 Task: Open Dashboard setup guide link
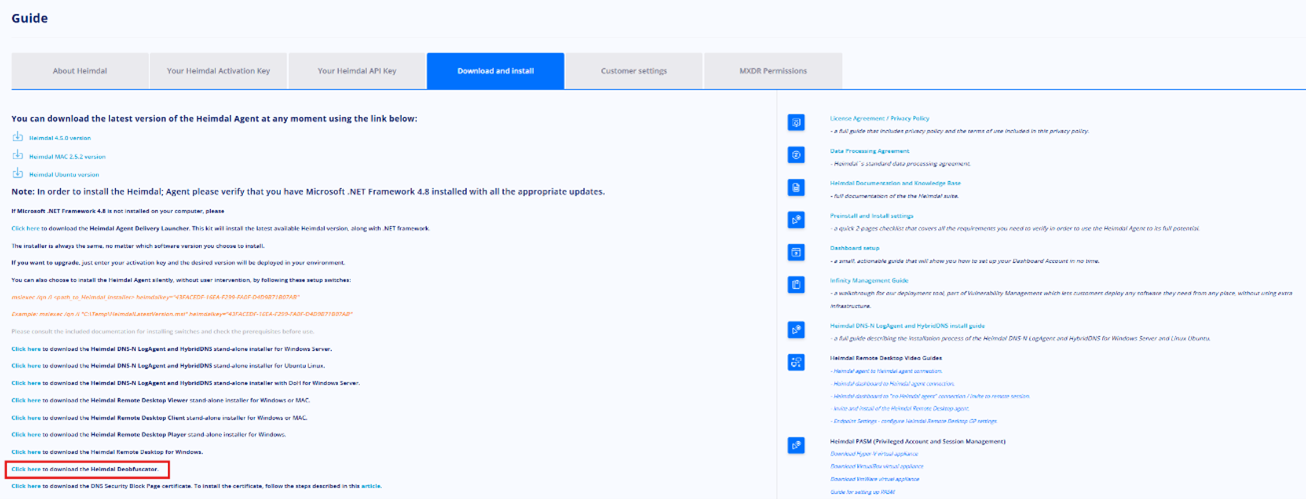click(855, 247)
